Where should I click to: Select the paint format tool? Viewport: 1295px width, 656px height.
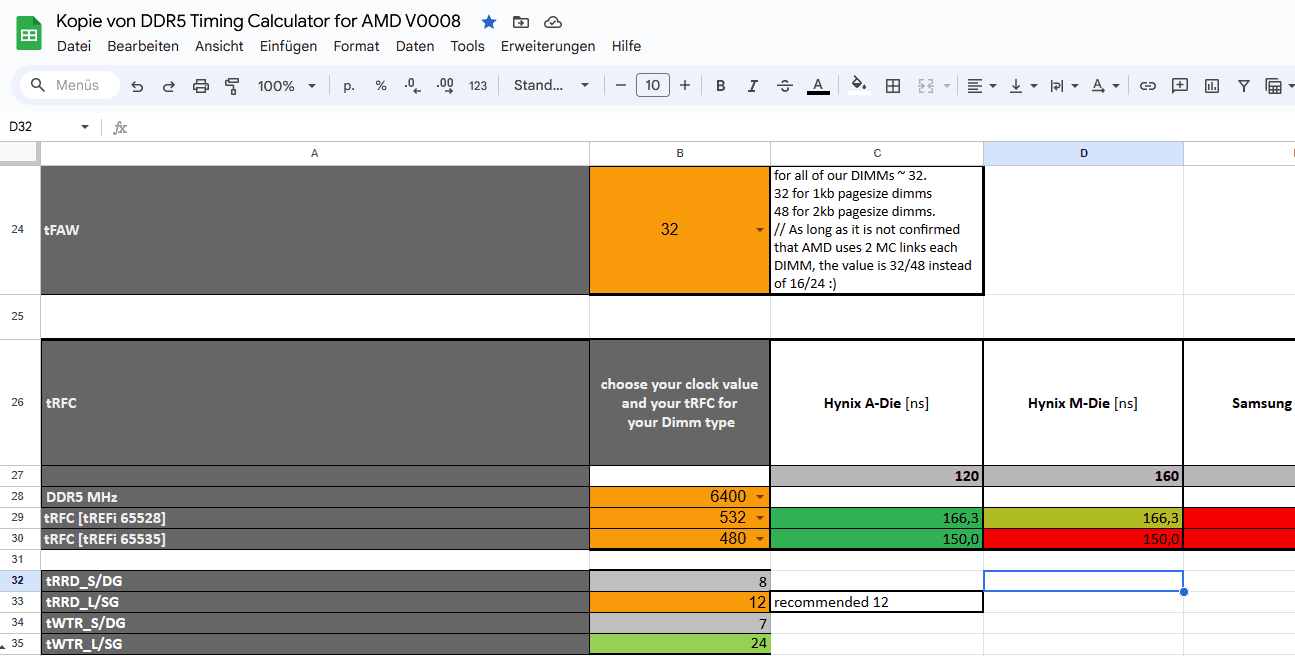tap(233, 86)
